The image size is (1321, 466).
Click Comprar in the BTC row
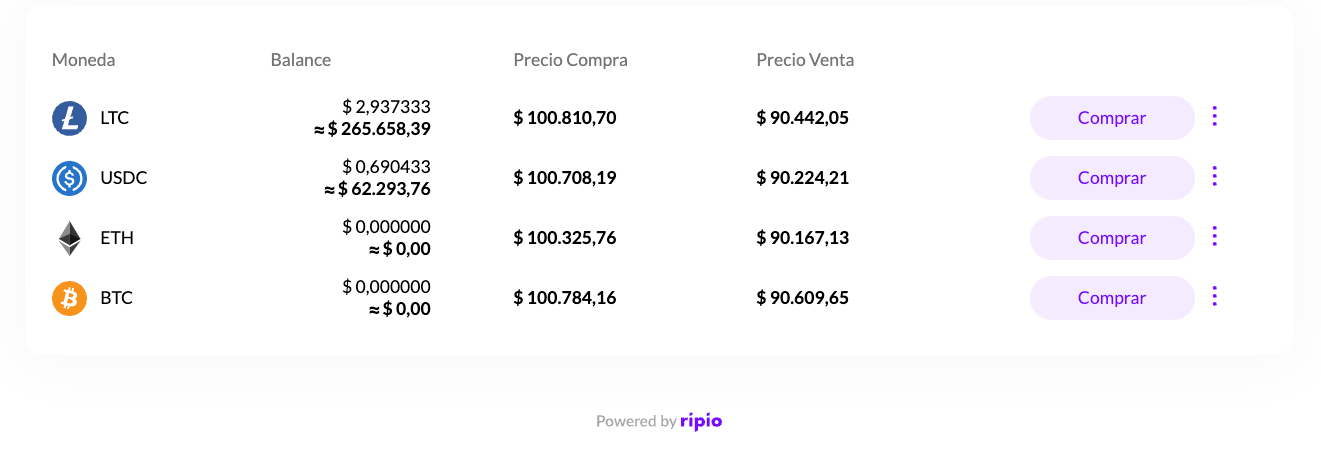[1112, 298]
